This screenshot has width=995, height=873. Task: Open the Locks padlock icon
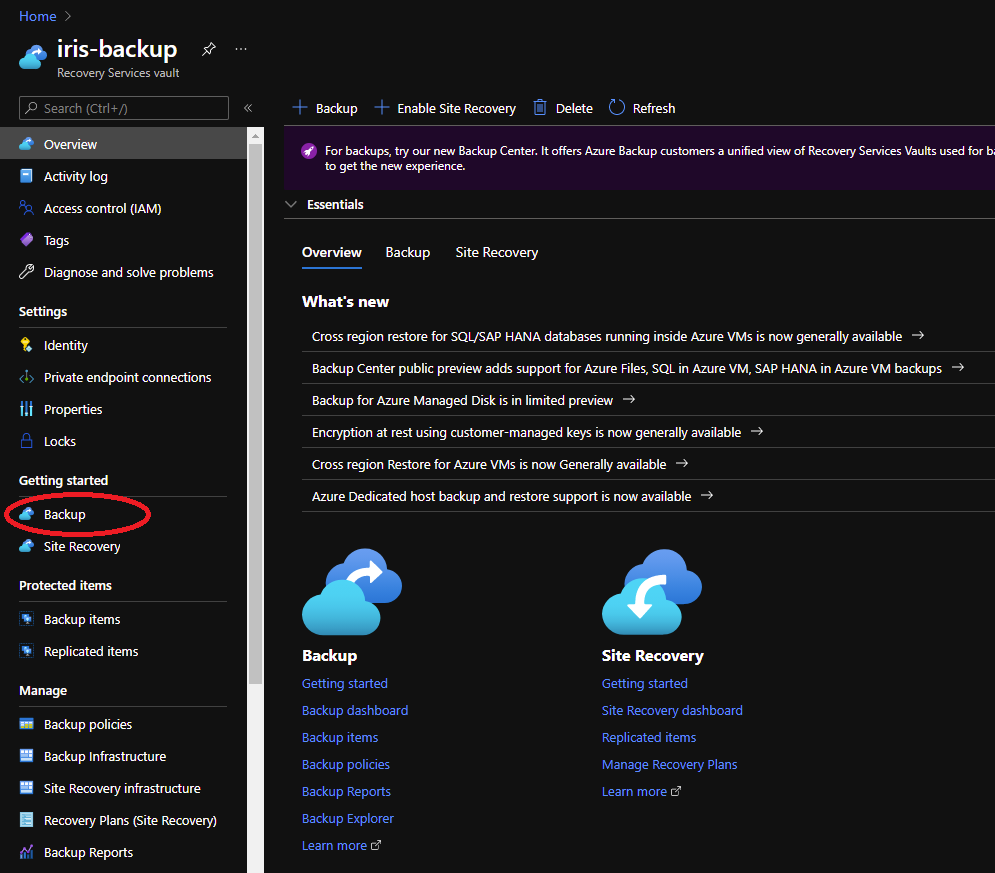[27, 441]
